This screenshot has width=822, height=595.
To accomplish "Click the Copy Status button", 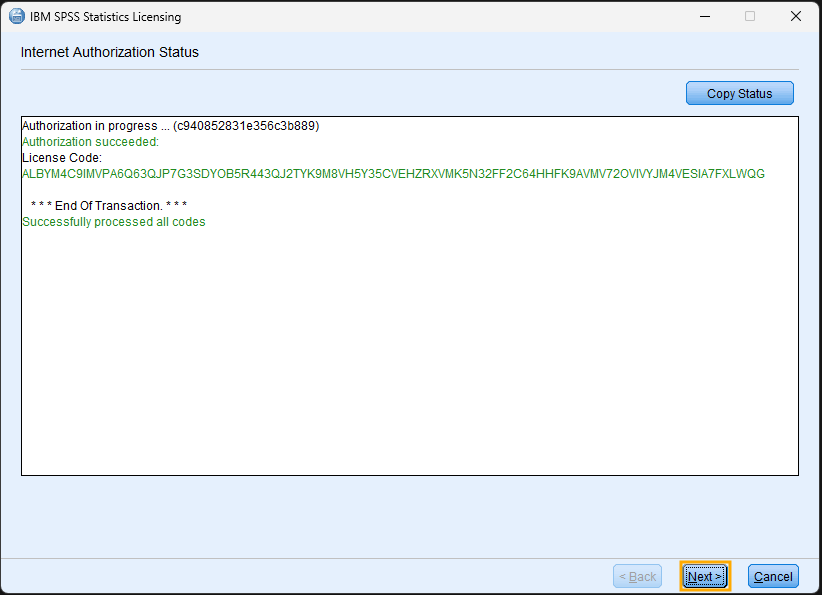I will (739, 93).
